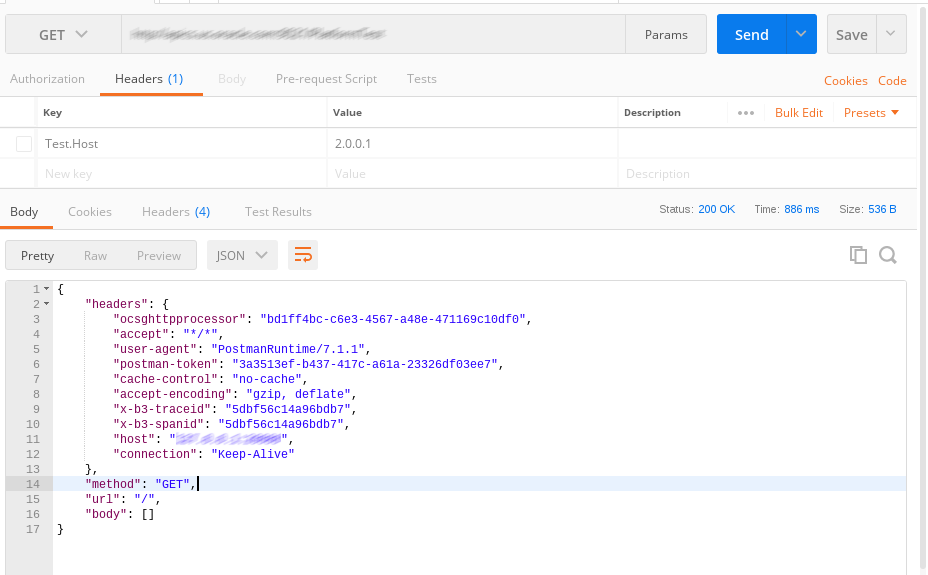This screenshot has height=575, width=928.
Task: Switch to response Cookies tab
Action: pos(90,212)
